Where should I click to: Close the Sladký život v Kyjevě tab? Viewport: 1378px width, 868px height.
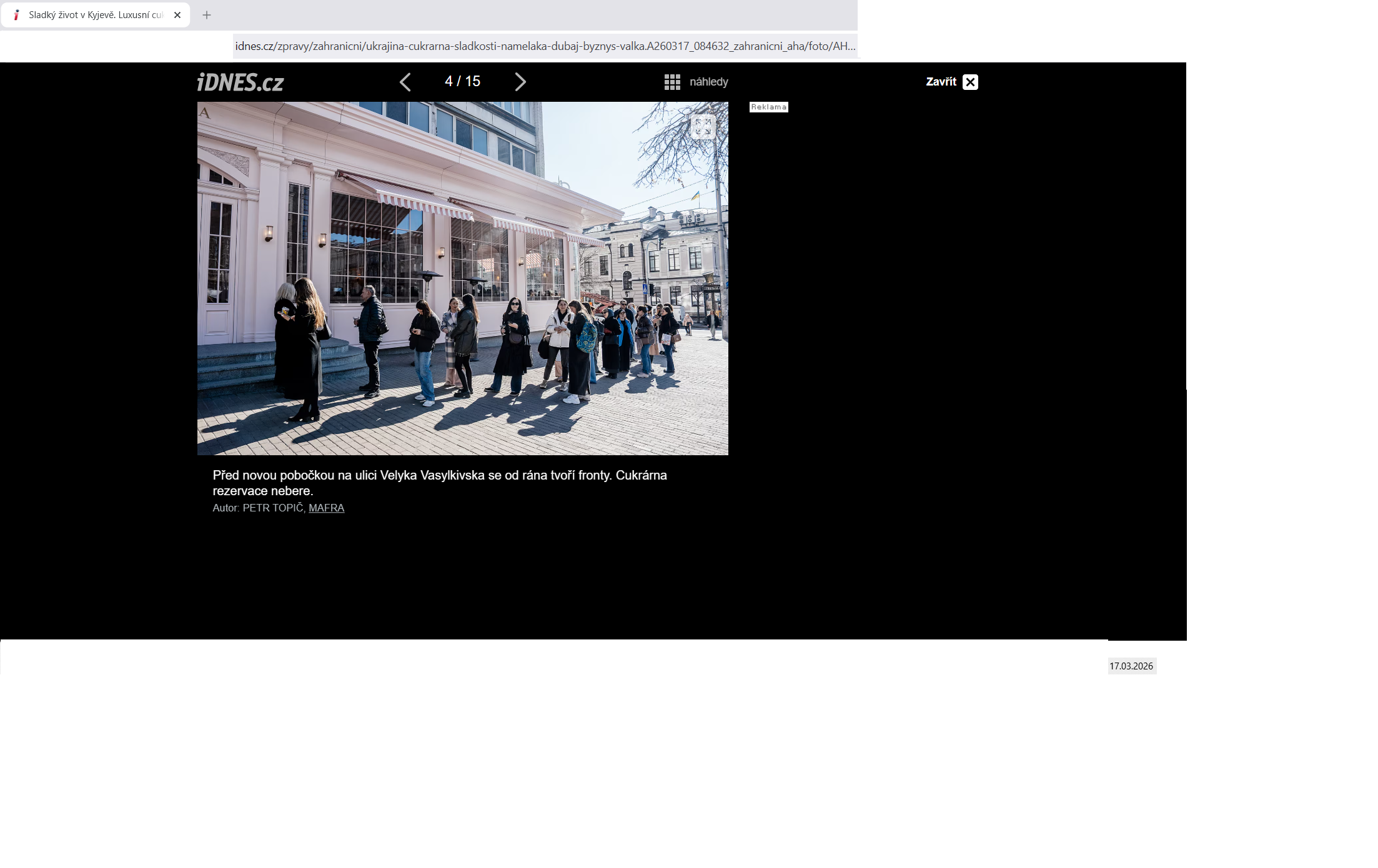177,15
